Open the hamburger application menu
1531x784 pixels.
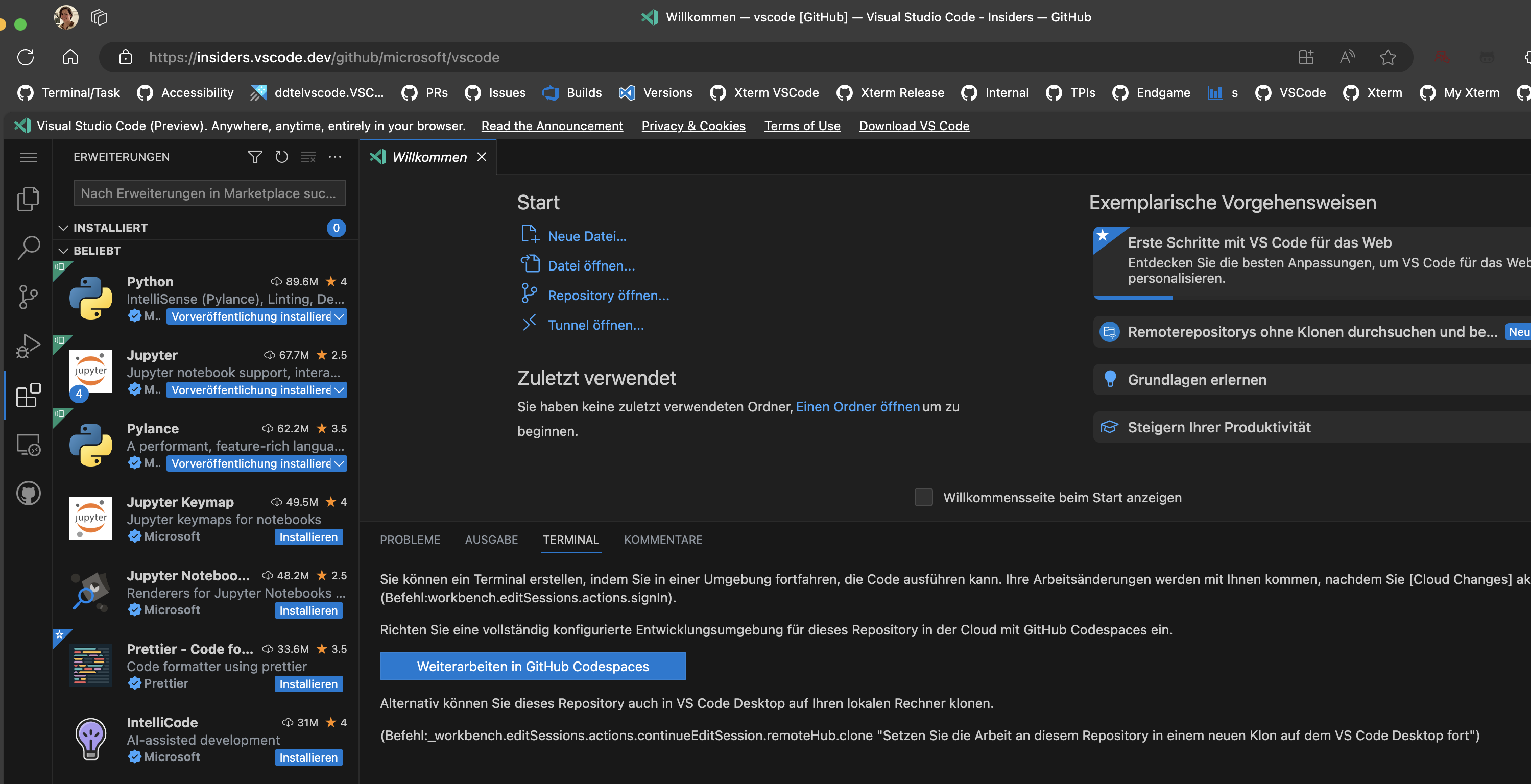(x=28, y=157)
